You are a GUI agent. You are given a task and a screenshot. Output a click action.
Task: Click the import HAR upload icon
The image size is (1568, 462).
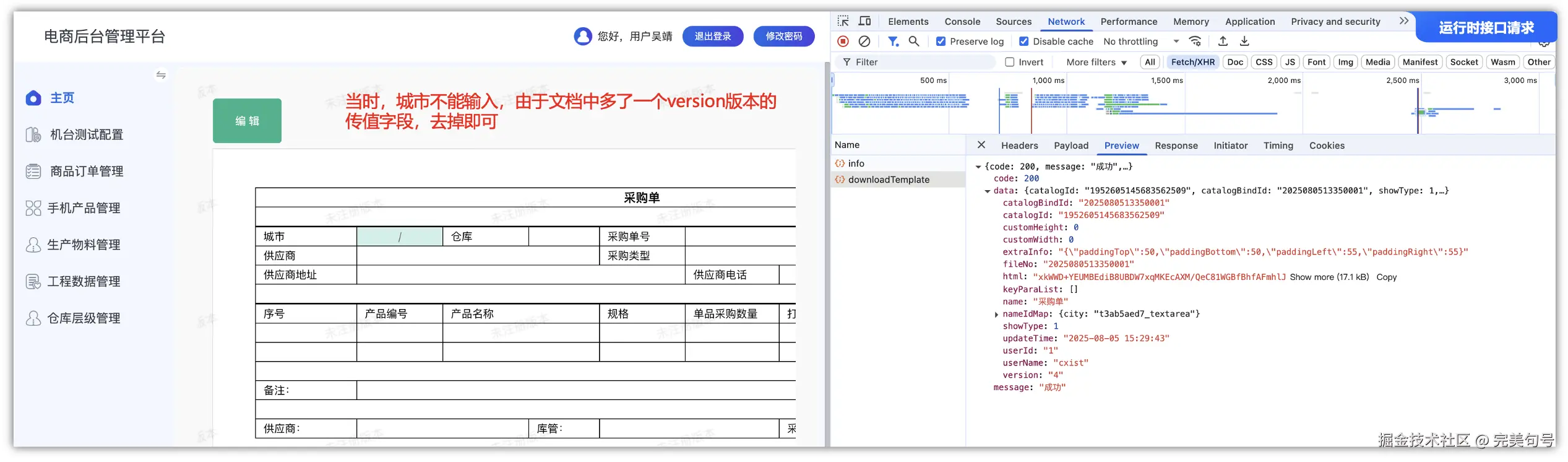pos(1223,41)
